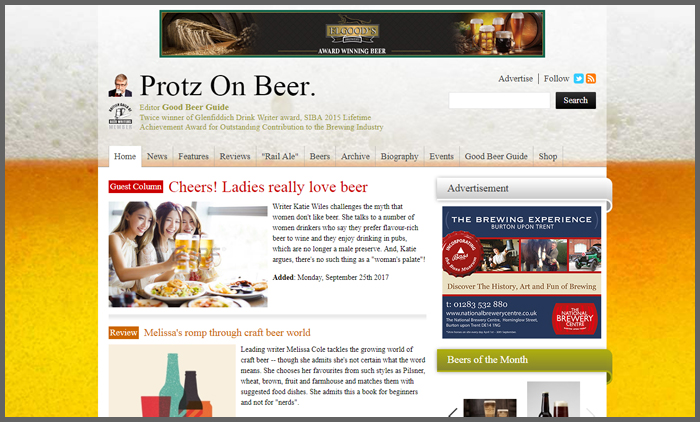700x422 pixels.
Task: Click the Roger Protz portrait logo
Action: 120,86
